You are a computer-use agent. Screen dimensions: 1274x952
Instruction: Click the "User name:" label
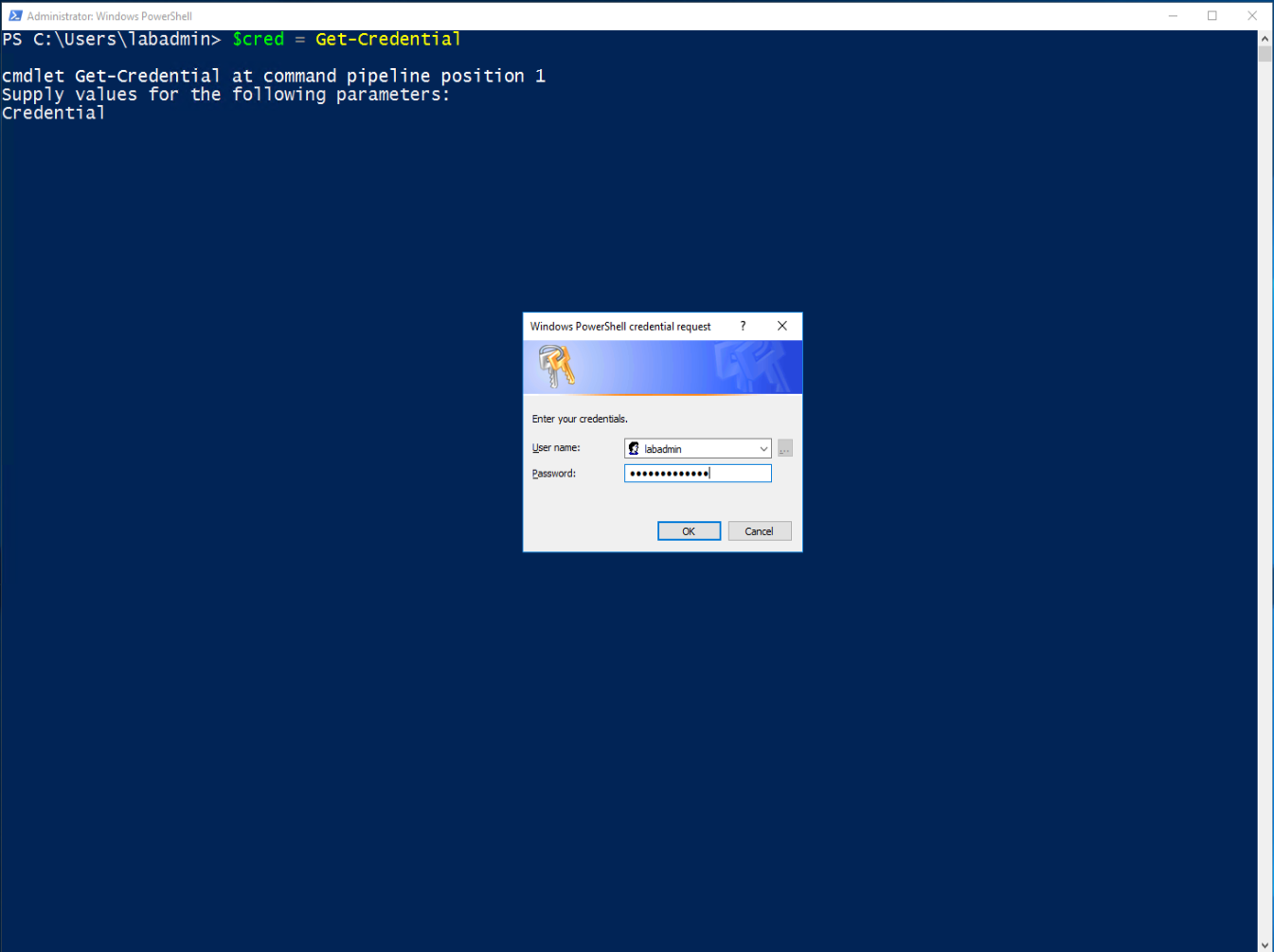(x=556, y=448)
